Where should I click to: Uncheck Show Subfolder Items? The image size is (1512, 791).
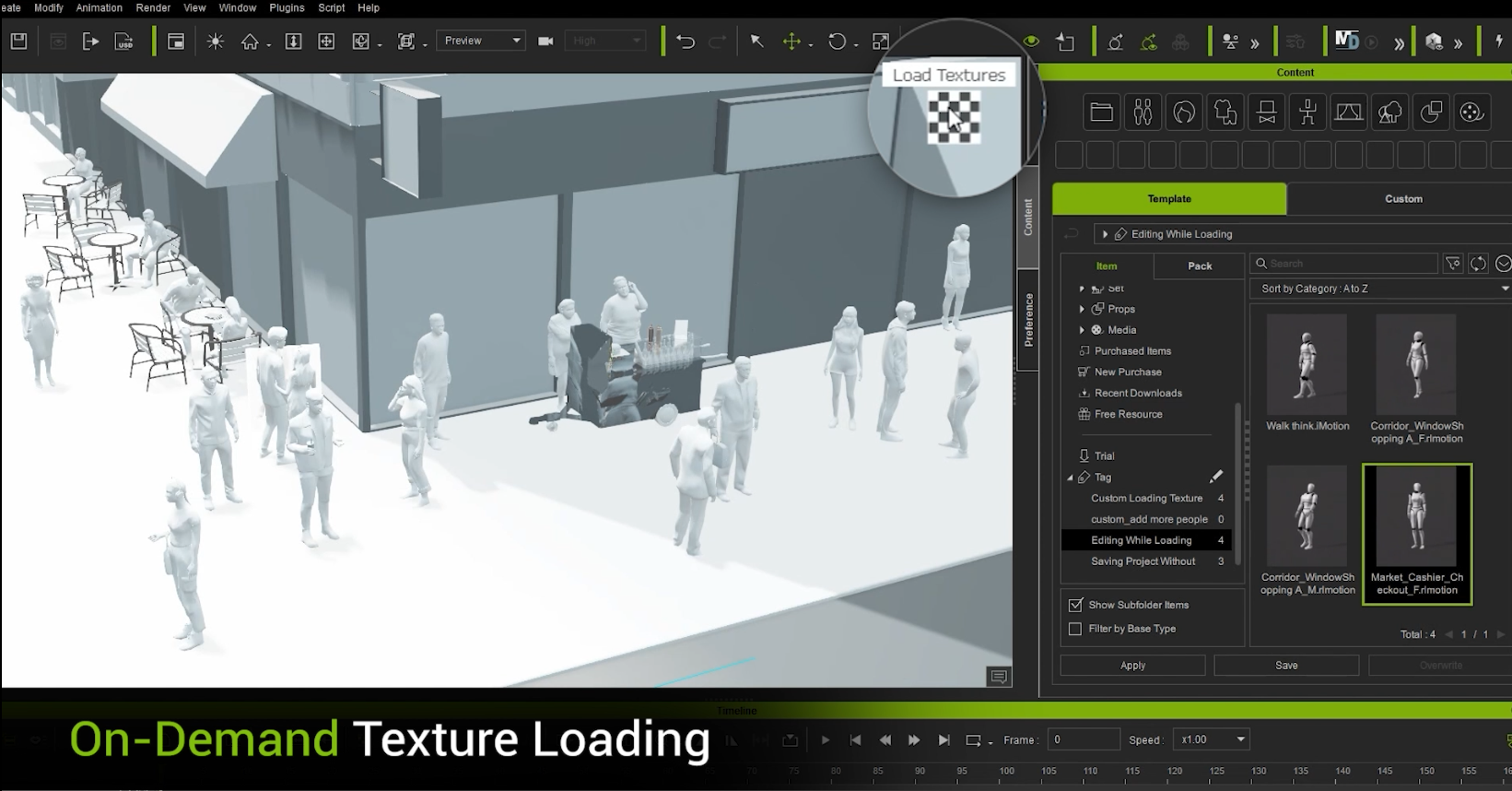click(1075, 605)
